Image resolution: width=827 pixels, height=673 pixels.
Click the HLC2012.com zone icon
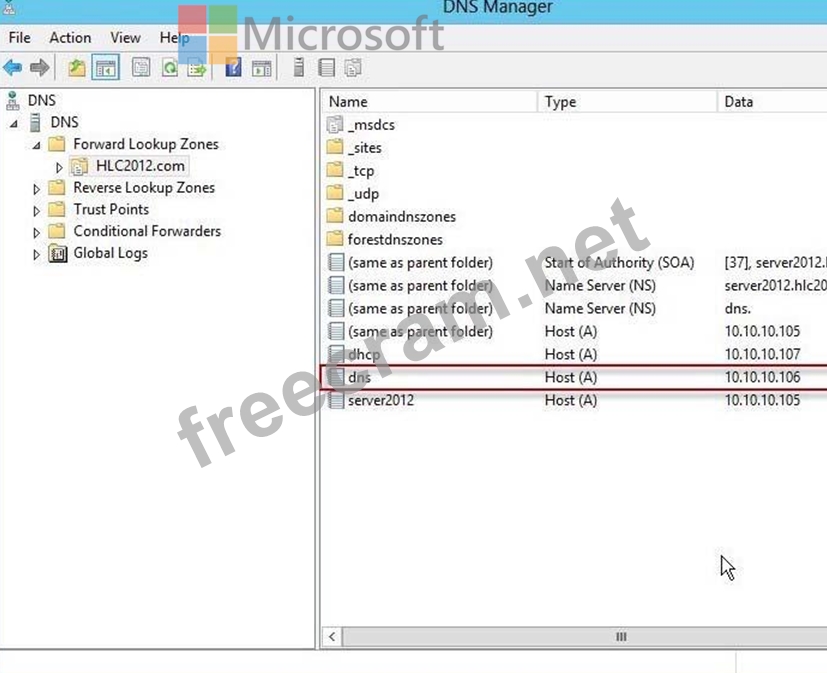[79, 167]
